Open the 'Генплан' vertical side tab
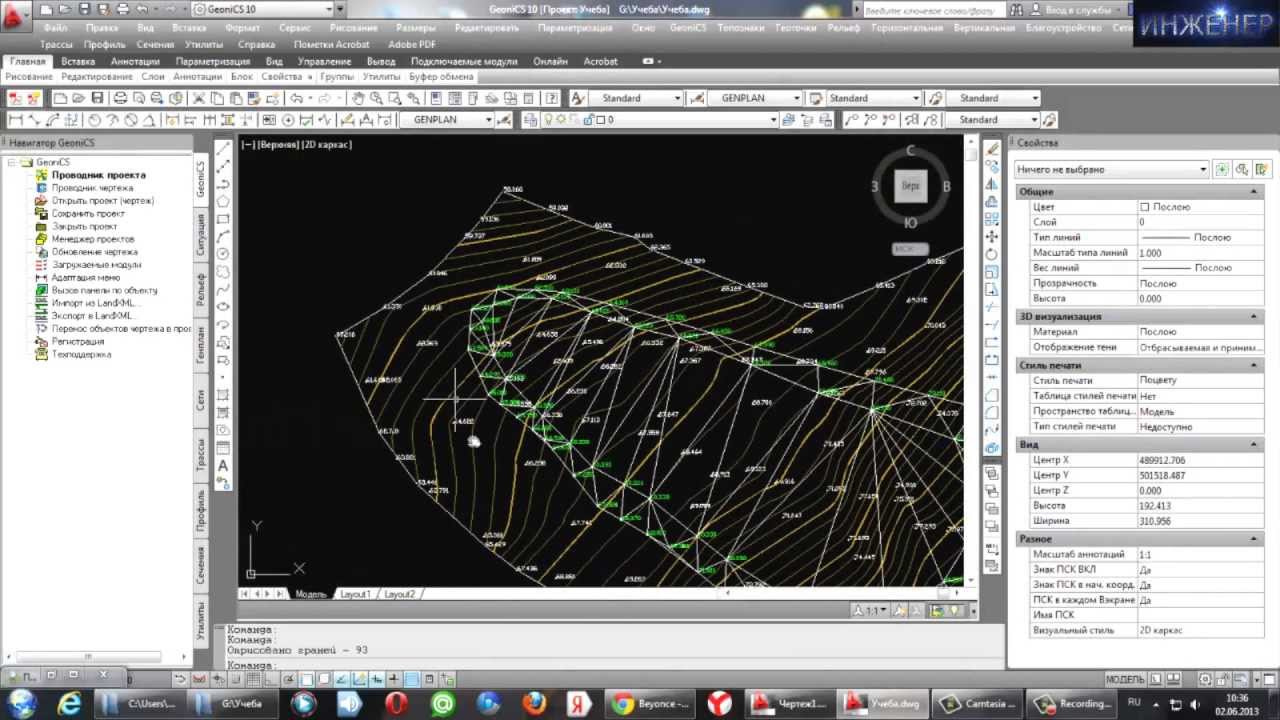This screenshot has height=720, width=1280. tap(201, 344)
